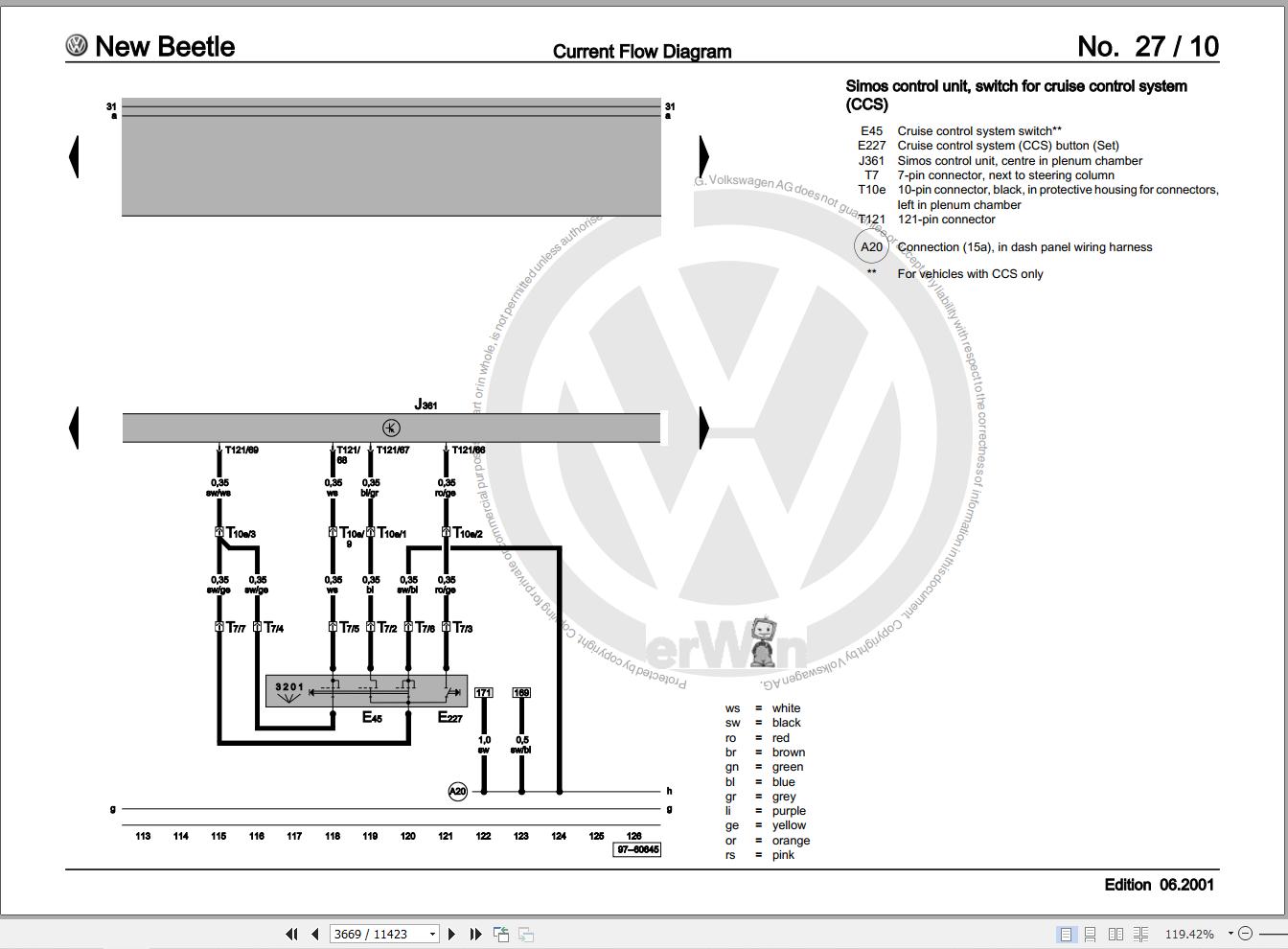Click the upper-right diagram navigation arrow

click(704, 156)
